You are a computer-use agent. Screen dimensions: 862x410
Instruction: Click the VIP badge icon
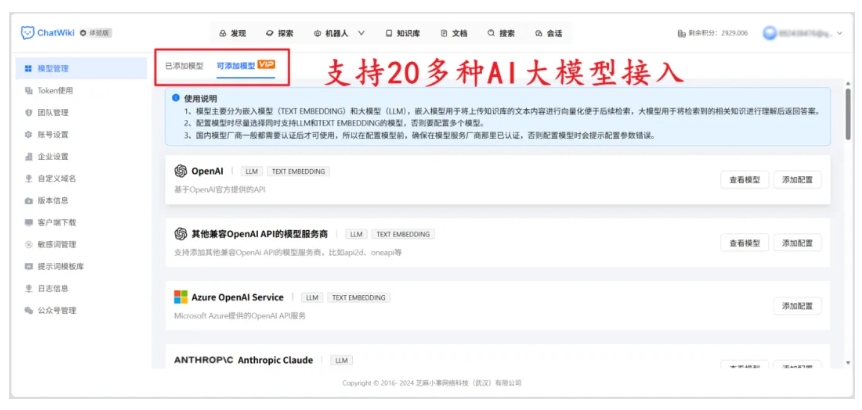266,64
